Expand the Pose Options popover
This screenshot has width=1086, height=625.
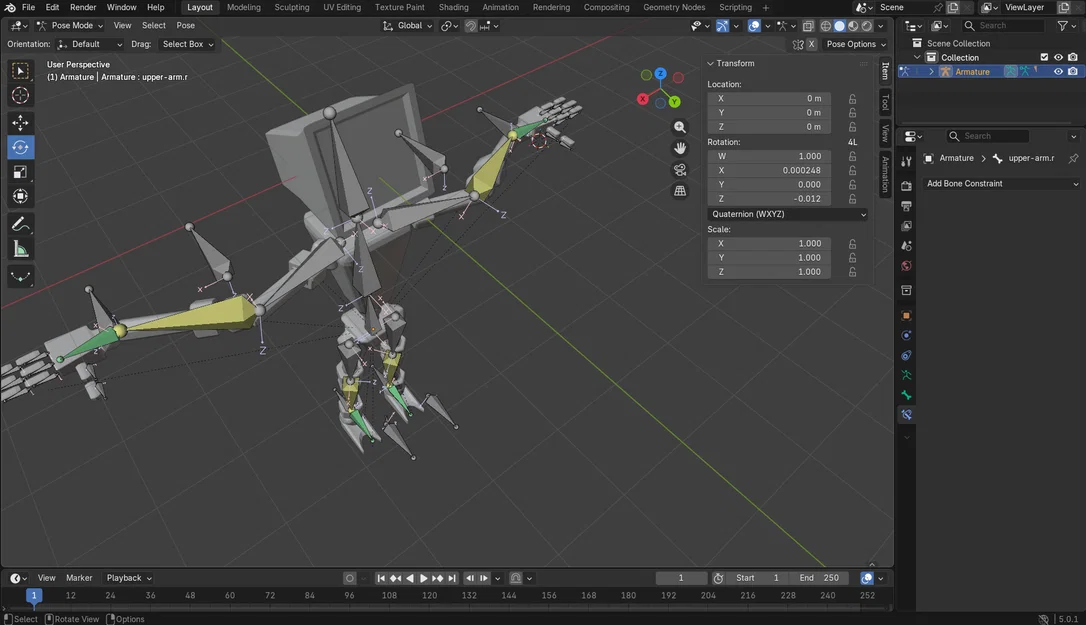click(856, 44)
